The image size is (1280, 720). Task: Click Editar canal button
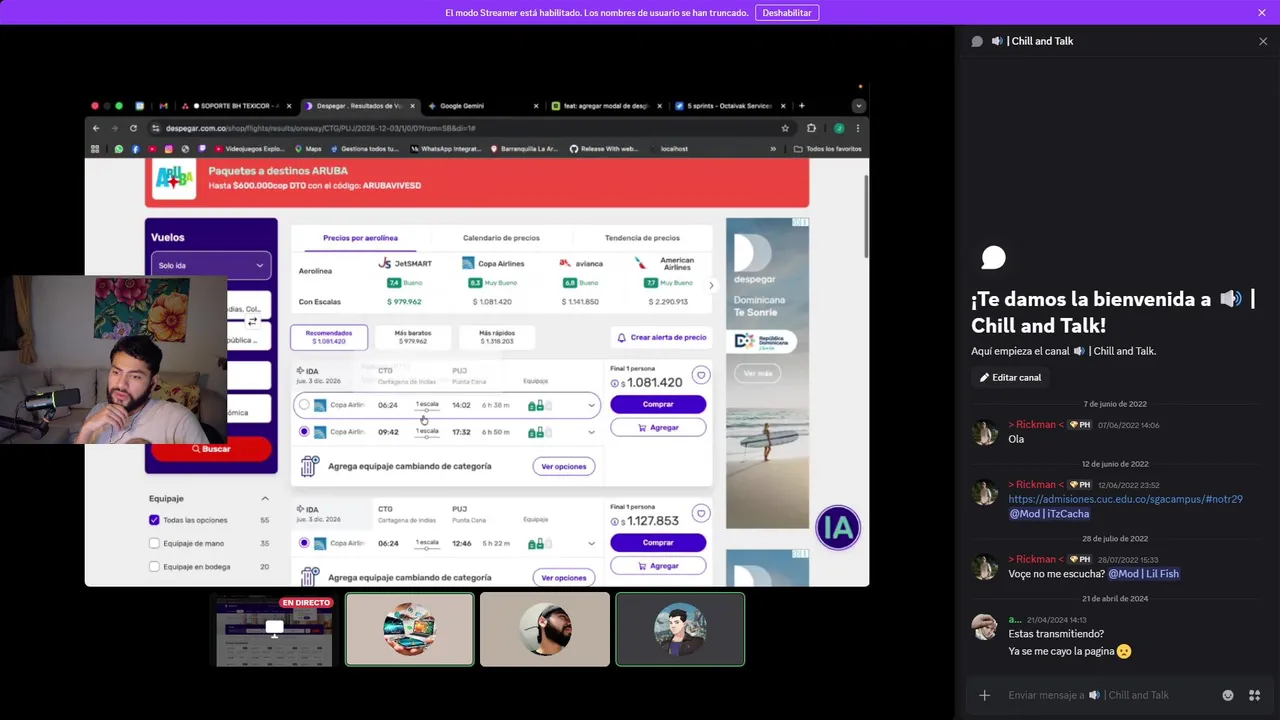pyautogui.click(x=1010, y=377)
